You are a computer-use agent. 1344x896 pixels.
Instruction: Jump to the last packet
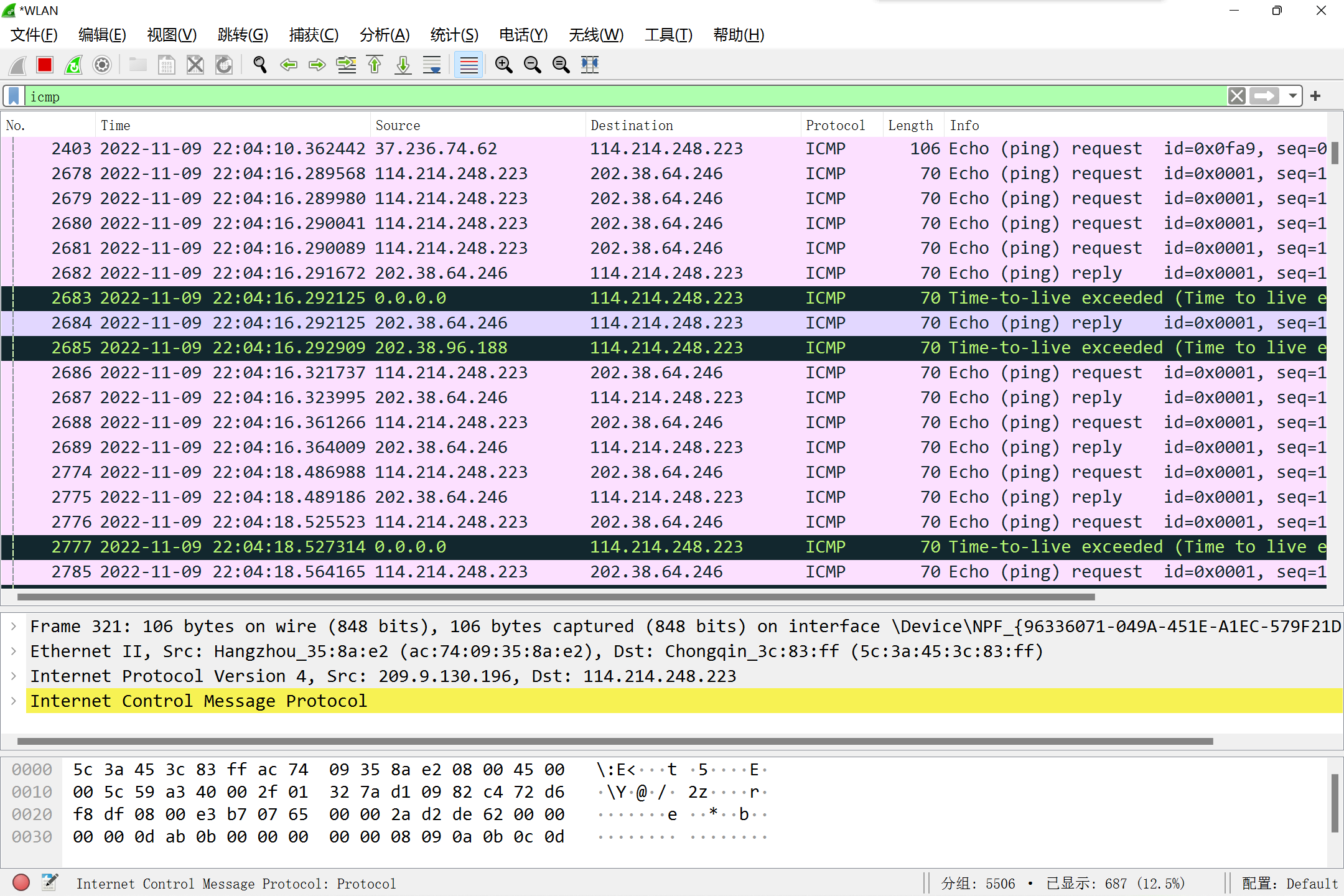click(x=403, y=65)
